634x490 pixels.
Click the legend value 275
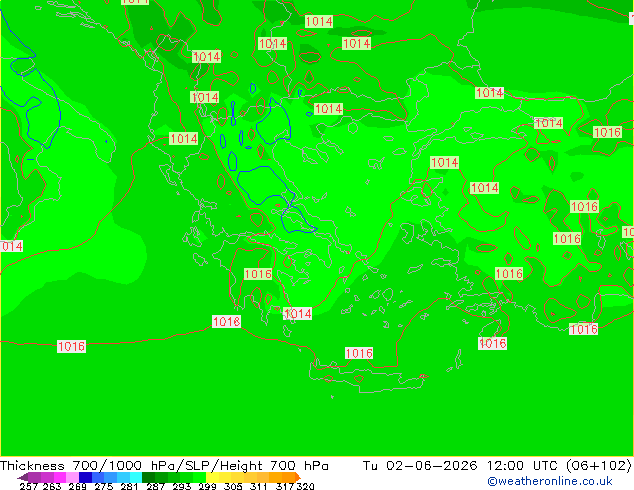click(x=104, y=486)
